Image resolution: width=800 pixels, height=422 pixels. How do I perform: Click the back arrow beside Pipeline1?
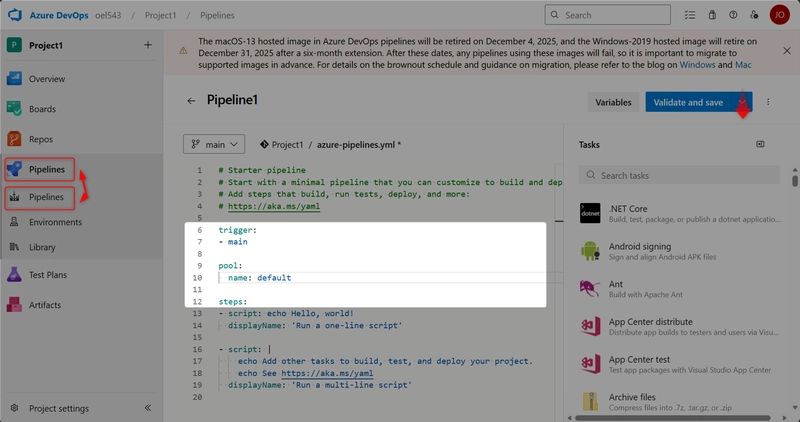[191, 101]
